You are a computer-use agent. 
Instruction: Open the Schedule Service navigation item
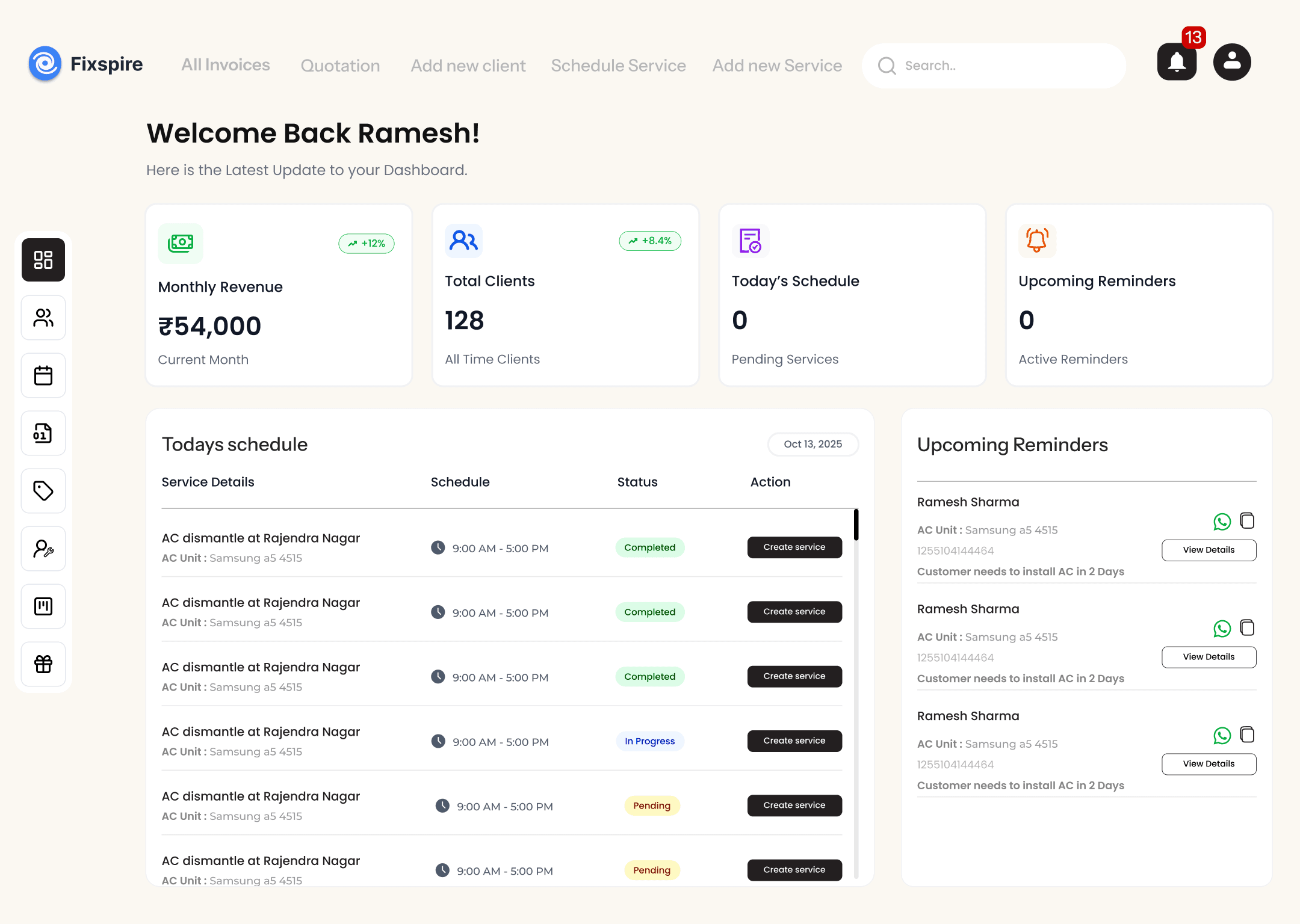pos(618,65)
